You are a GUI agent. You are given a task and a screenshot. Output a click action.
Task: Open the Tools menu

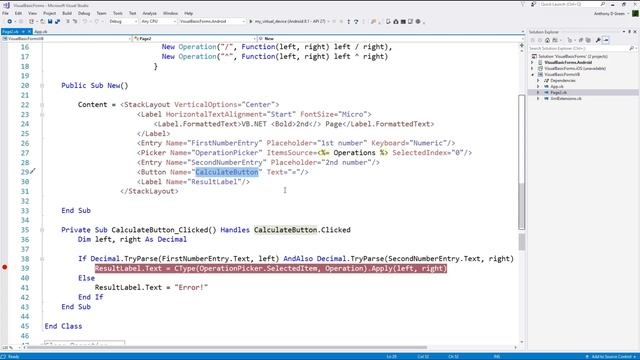pos(118,13)
